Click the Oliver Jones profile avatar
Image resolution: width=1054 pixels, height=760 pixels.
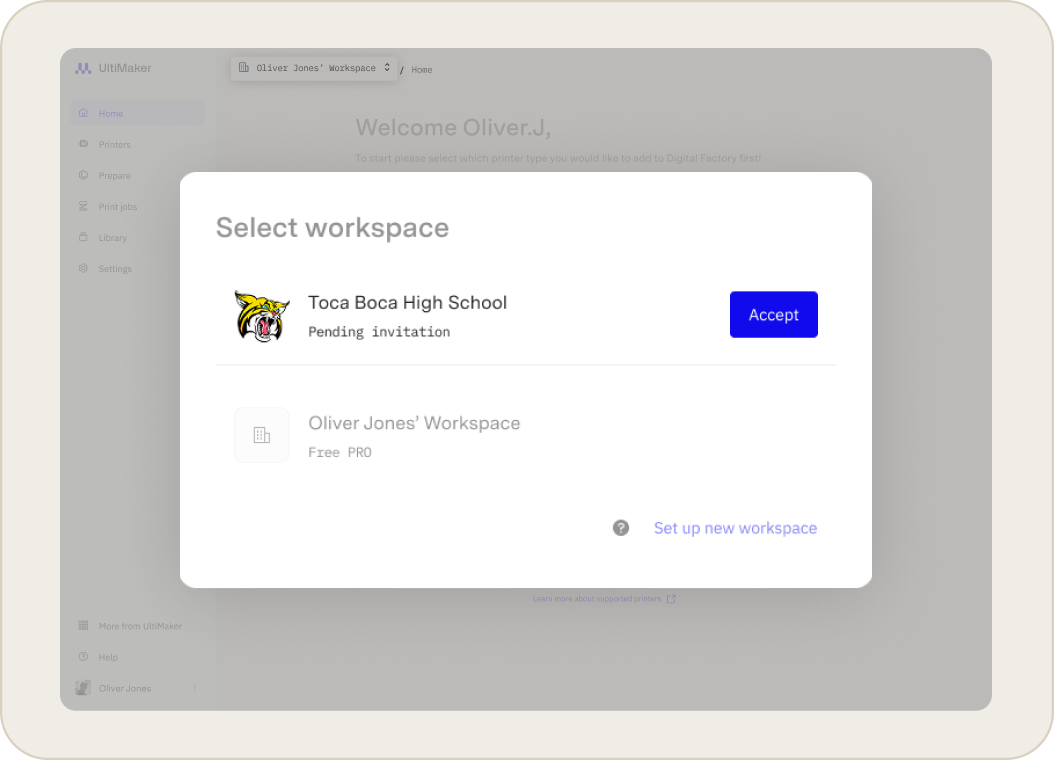83,688
